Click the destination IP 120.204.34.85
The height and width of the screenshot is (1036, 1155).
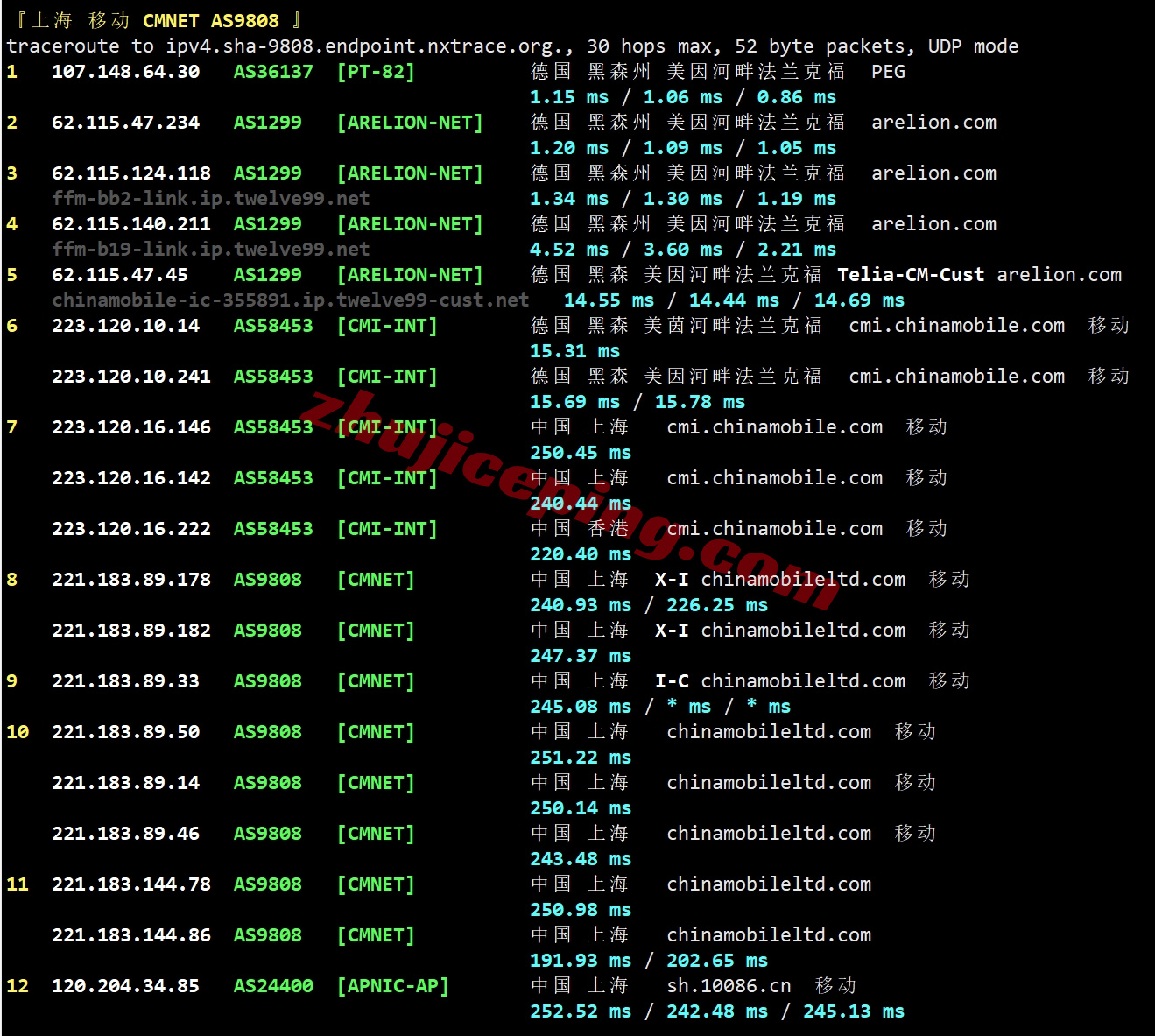125,986
